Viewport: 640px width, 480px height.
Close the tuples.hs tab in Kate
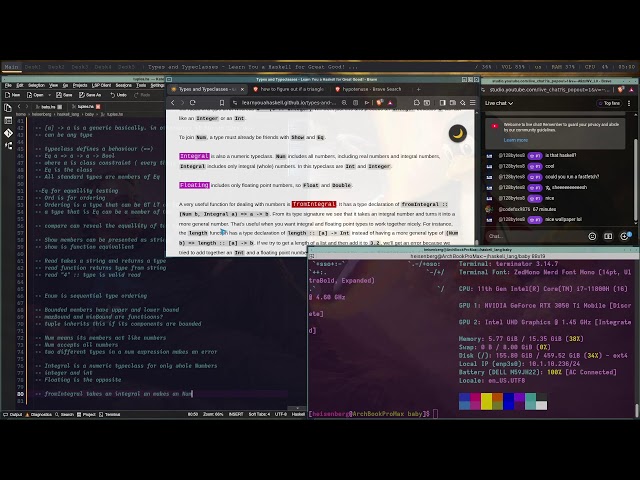98,107
